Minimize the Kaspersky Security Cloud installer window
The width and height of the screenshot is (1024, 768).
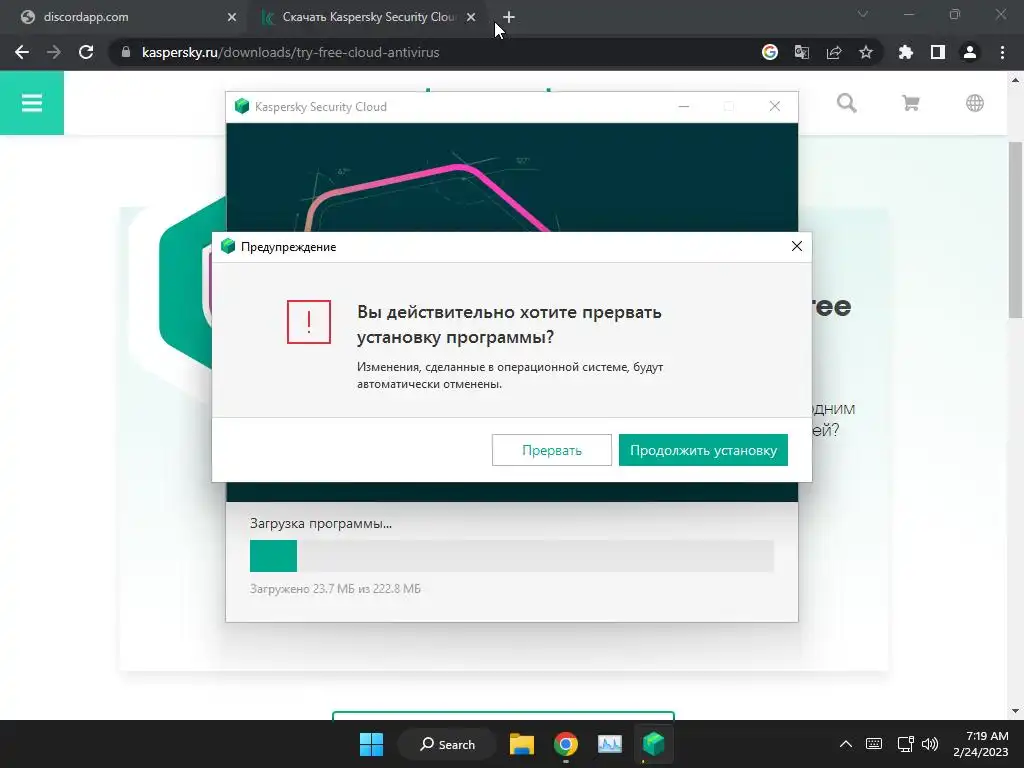click(x=684, y=106)
